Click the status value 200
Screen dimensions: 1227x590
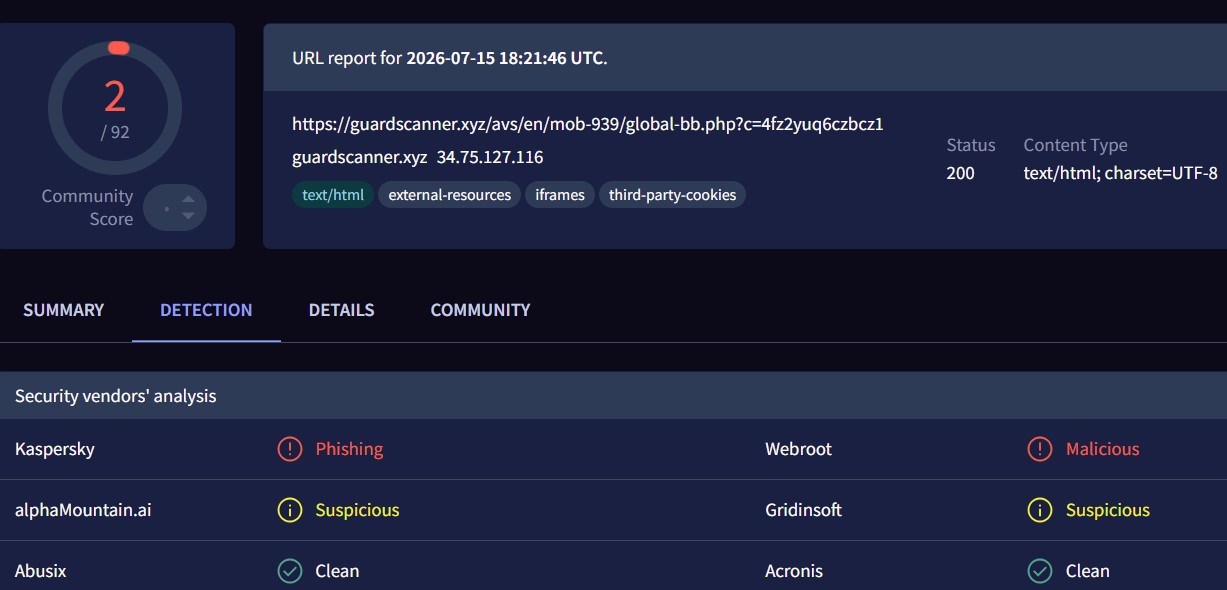click(x=960, y=173)
